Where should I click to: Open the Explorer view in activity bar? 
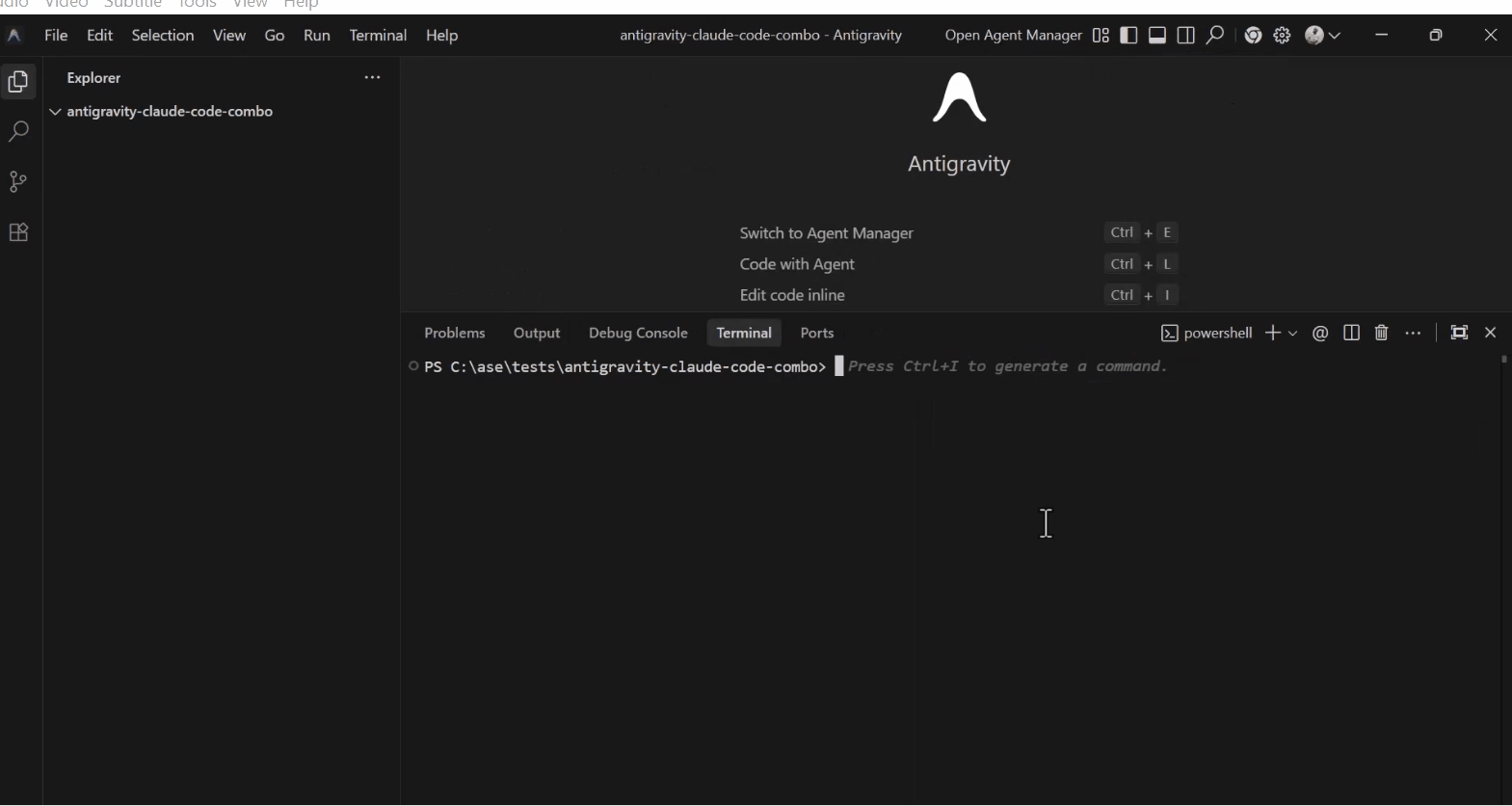18,82
